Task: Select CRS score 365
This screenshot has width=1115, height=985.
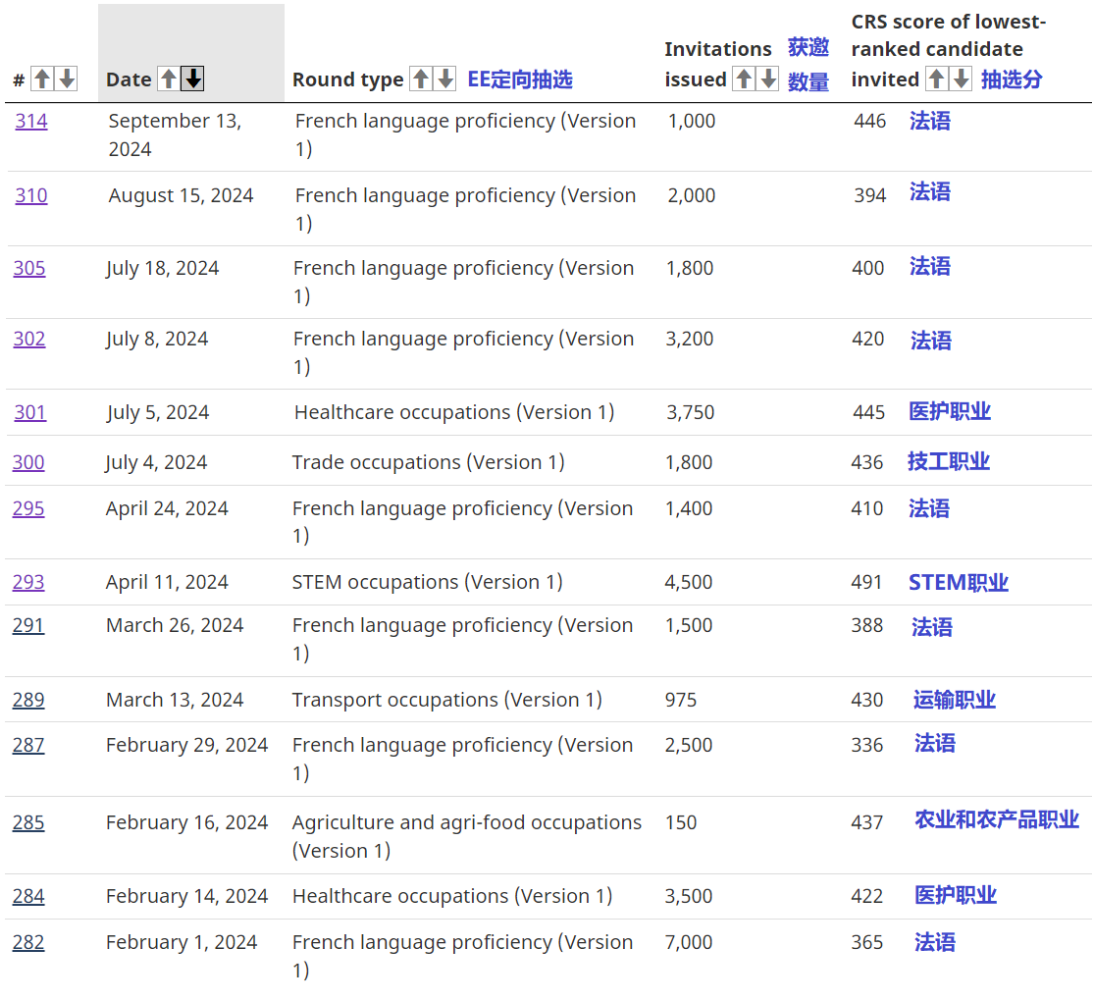Action: pos(867,942)
